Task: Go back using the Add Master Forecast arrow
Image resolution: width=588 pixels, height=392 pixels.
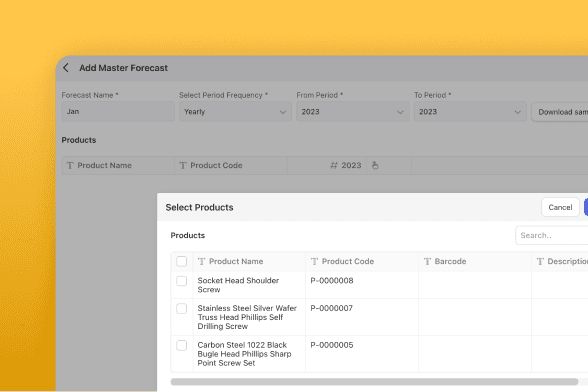Action: pos(66,68)
